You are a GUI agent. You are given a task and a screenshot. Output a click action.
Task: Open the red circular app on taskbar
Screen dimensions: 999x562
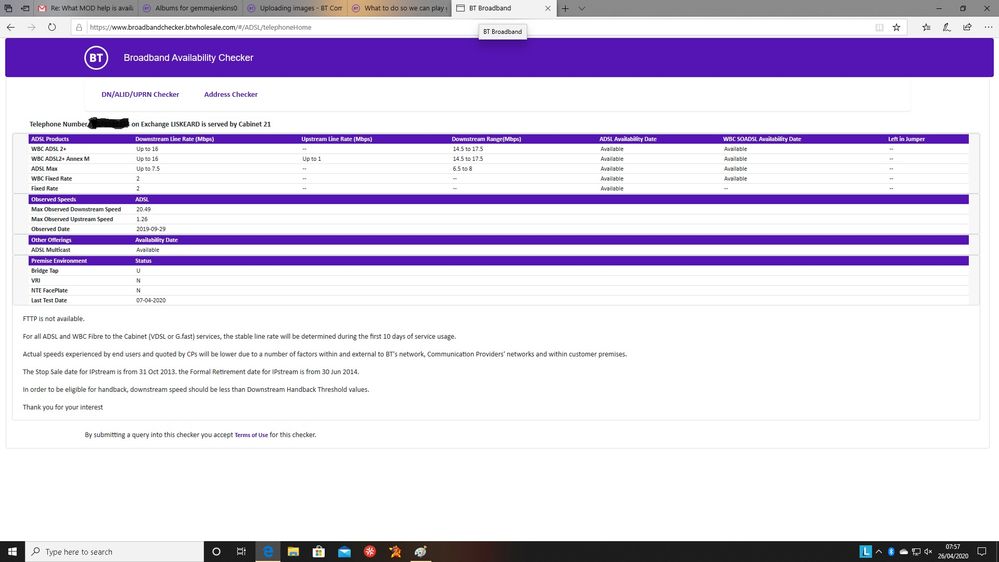[x=370, y=552]
